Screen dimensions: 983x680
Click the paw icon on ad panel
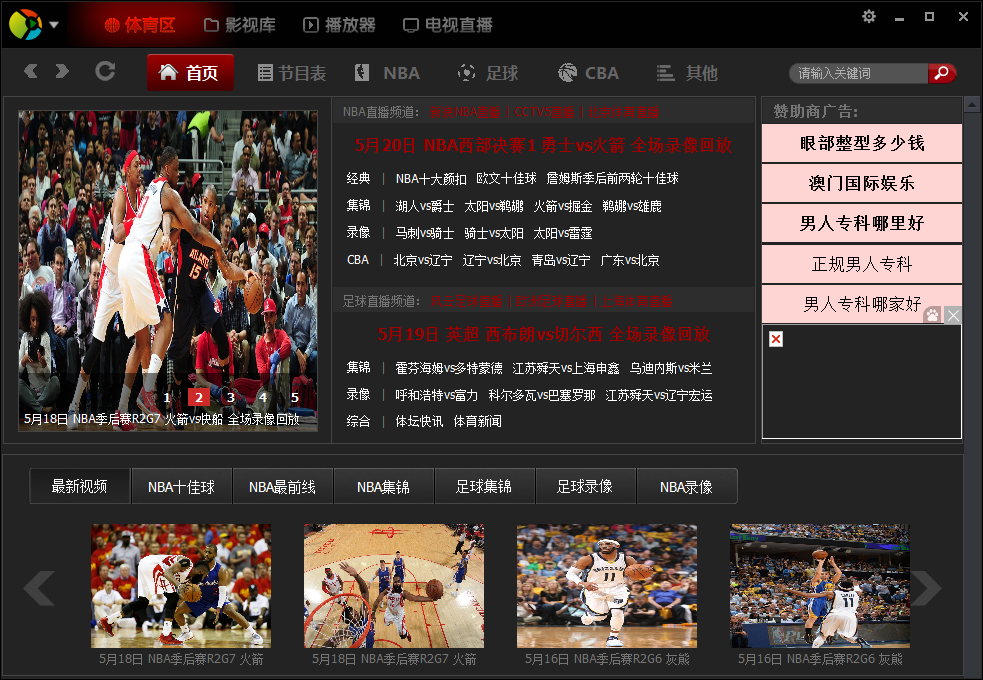click(x=932, y=315)
